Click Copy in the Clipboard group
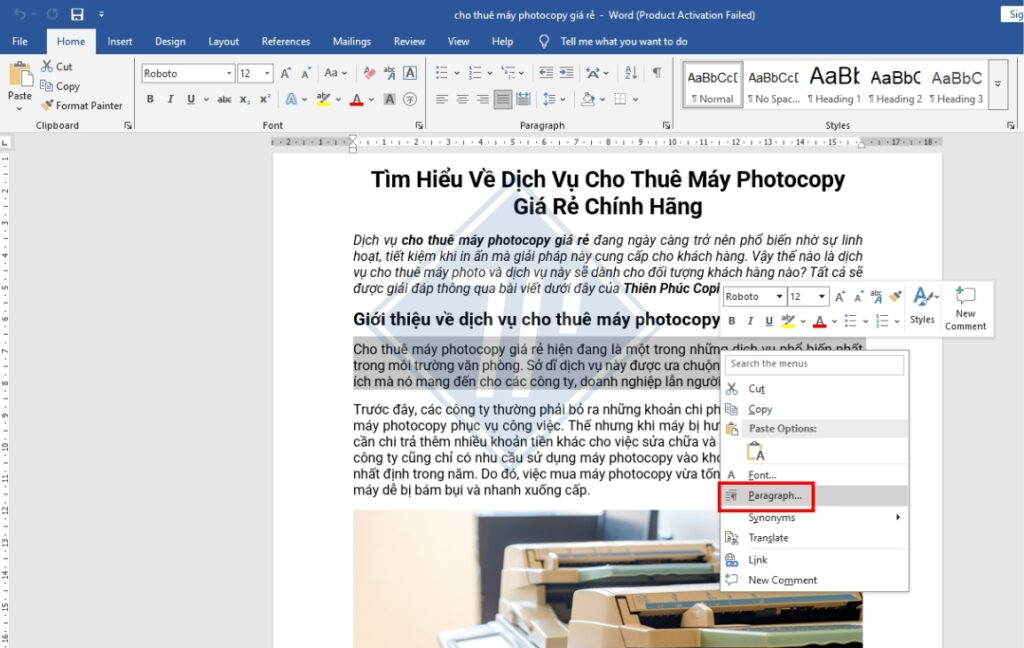Image resolution: width=1024 pixels, height=648 pixels. click(x=60, y=86)
